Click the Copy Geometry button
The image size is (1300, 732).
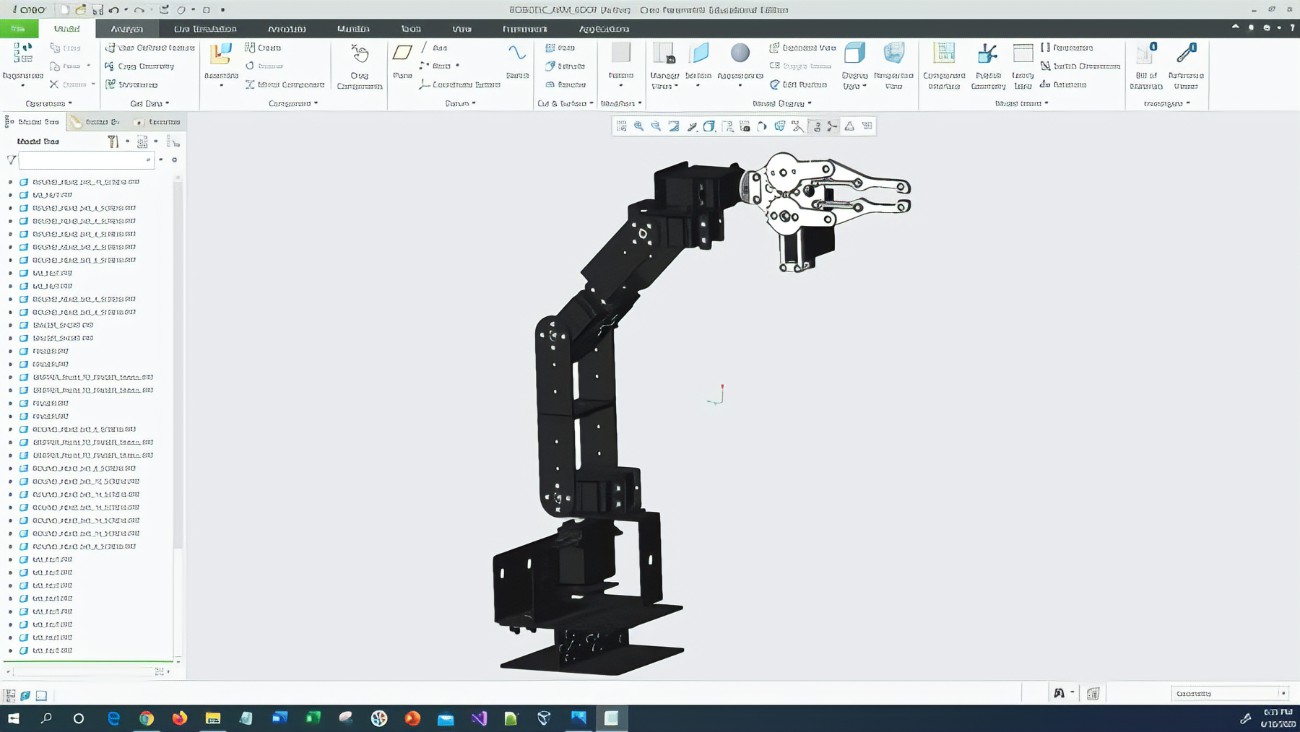tap(139, 66)
